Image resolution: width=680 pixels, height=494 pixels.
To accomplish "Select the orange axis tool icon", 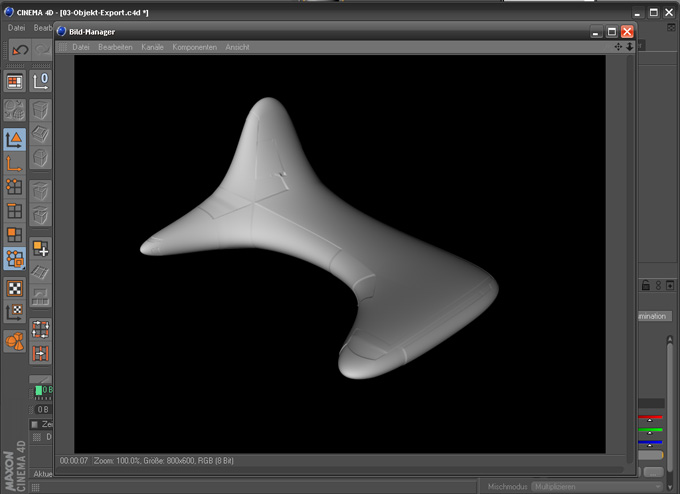I will [14, 163].
